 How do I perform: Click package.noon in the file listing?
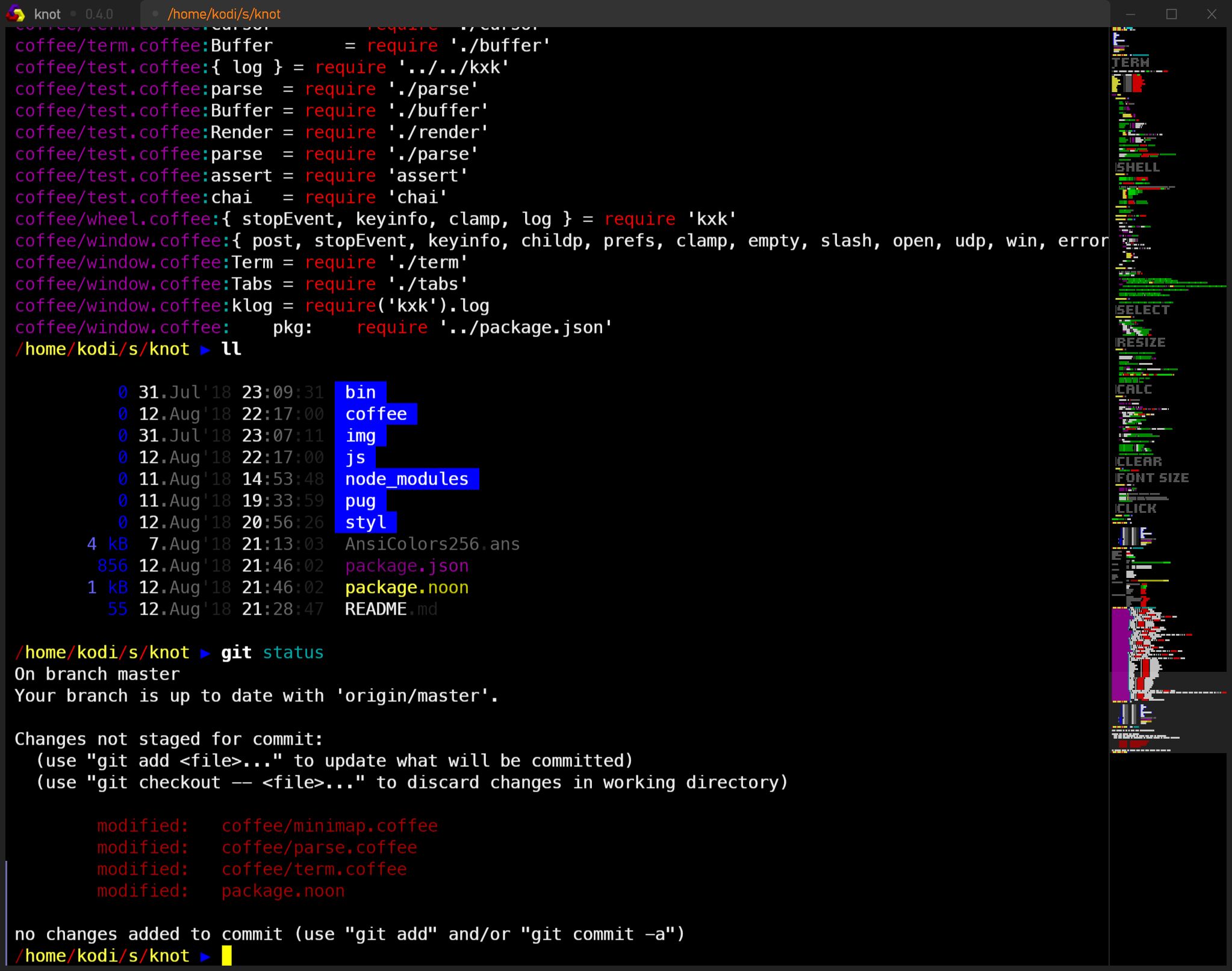[406, 588]
